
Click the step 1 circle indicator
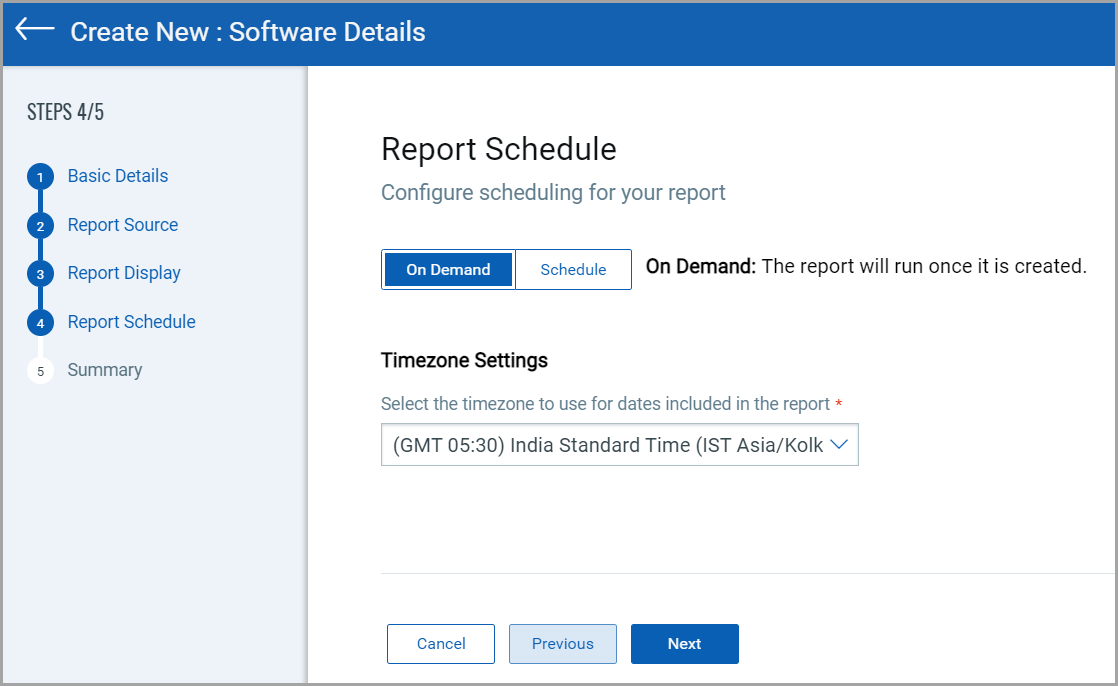click(x=40, y=177)
